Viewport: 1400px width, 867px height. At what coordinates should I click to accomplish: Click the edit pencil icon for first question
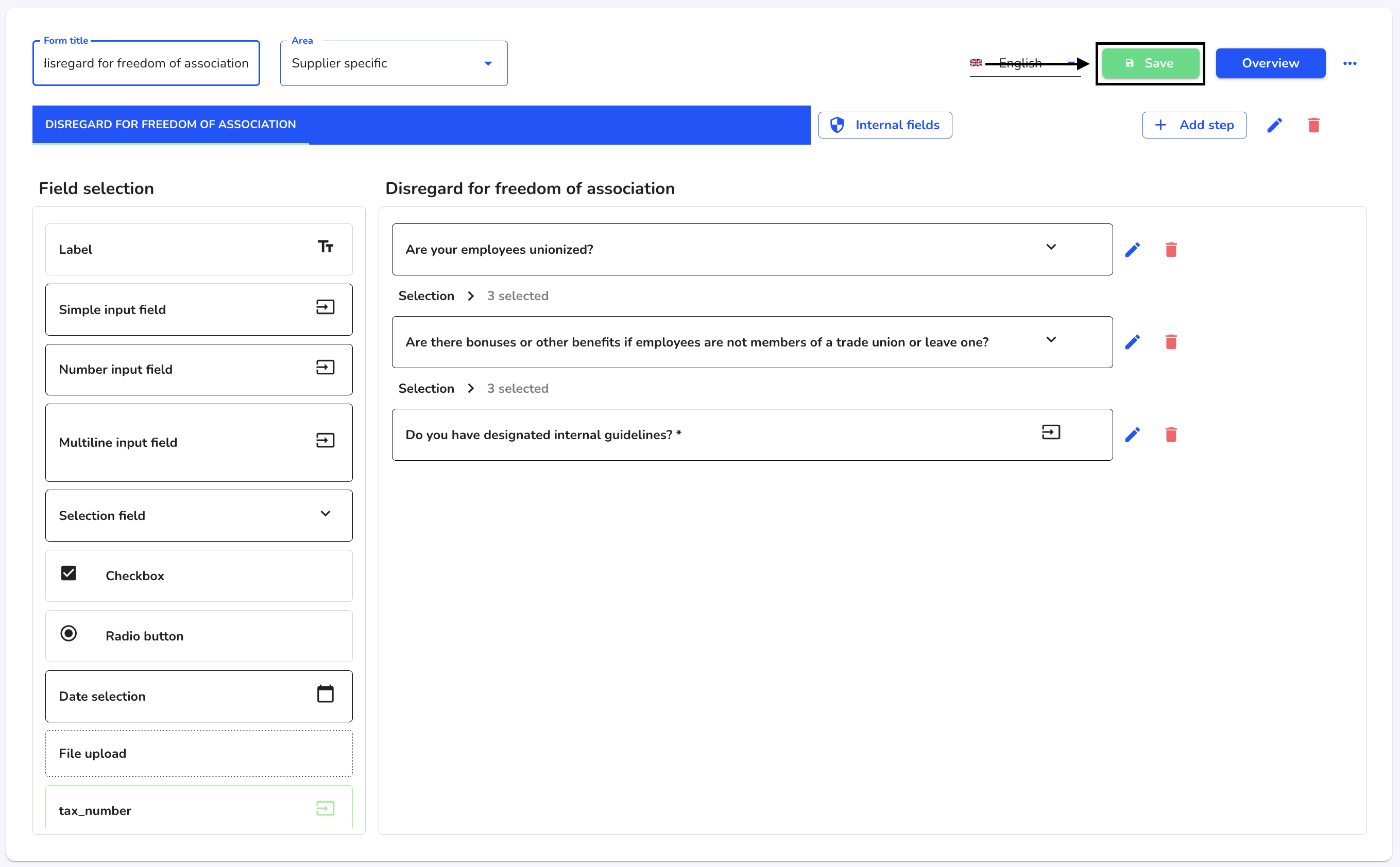point(1132,249)
